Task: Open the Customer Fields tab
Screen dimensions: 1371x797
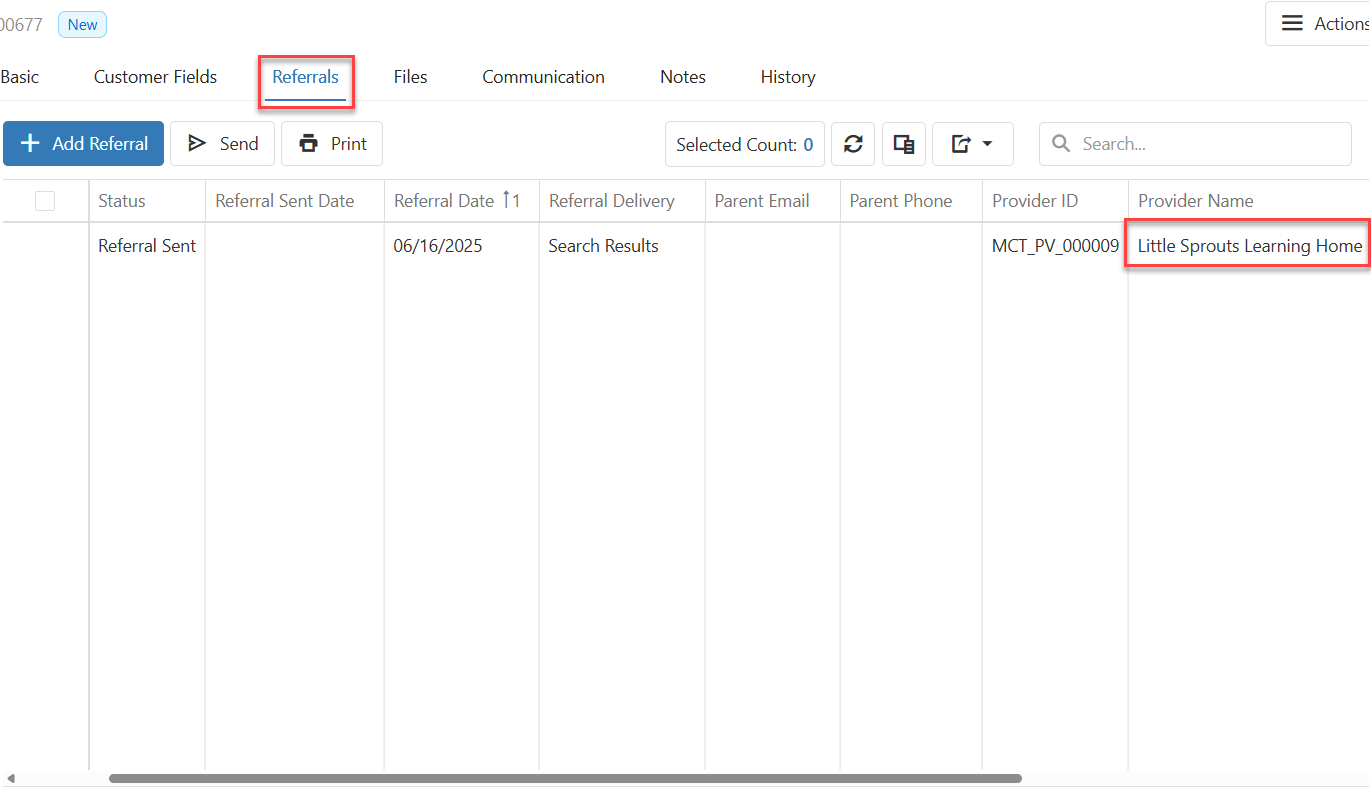Action: (x=155, y=77)
